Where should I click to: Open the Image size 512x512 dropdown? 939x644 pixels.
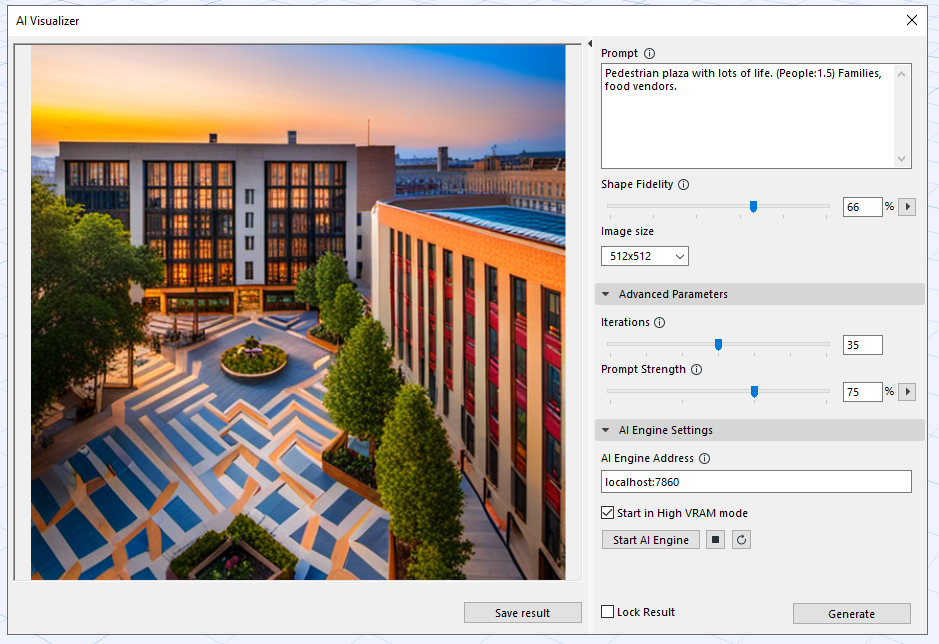click(645, 256)
